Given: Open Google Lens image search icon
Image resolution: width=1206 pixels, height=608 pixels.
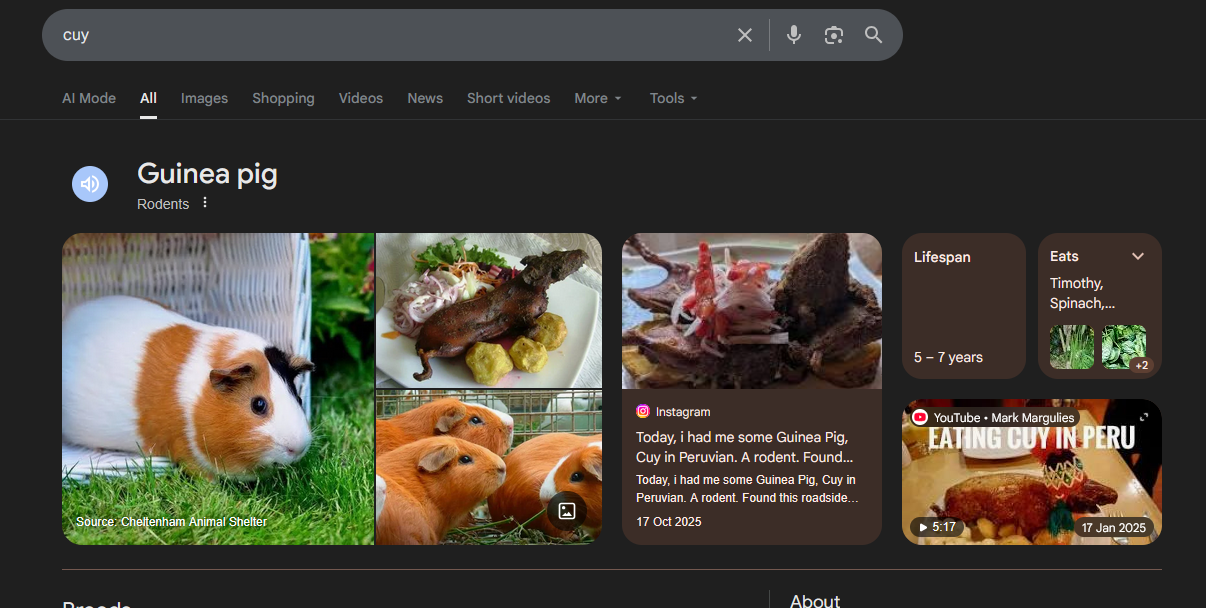Looking at the screenshot, I should click(x=834, y=35).
